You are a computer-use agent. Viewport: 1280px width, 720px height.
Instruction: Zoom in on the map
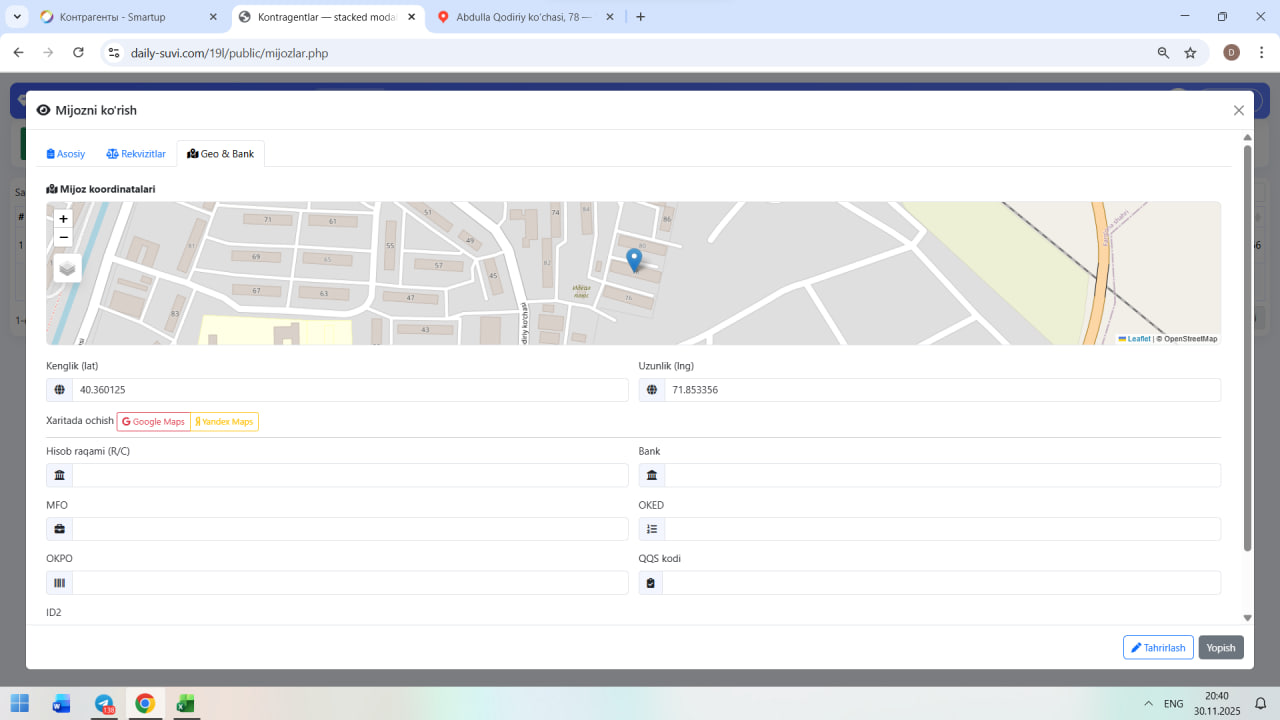click(x=64, y=219)
